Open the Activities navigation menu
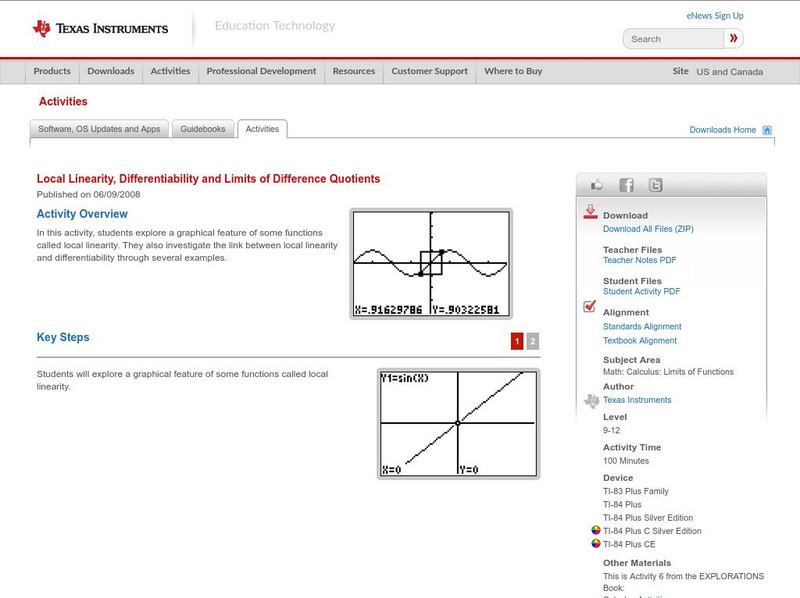This screenshot has height=598, width=800. point(170,71)
